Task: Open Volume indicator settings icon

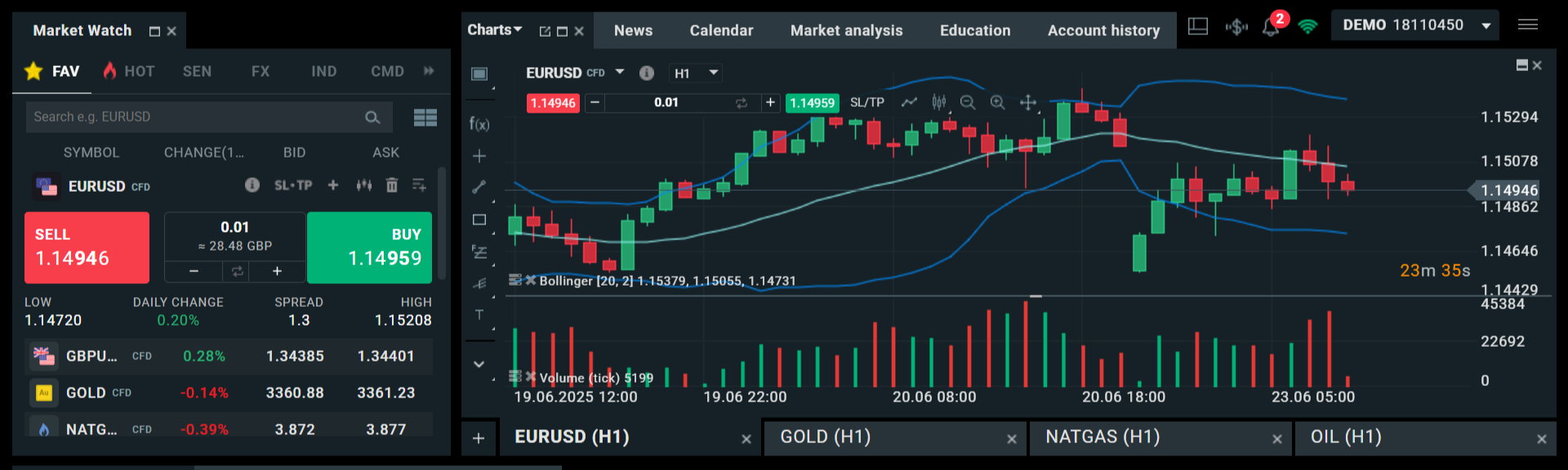Action: click(x=514, y=376)
